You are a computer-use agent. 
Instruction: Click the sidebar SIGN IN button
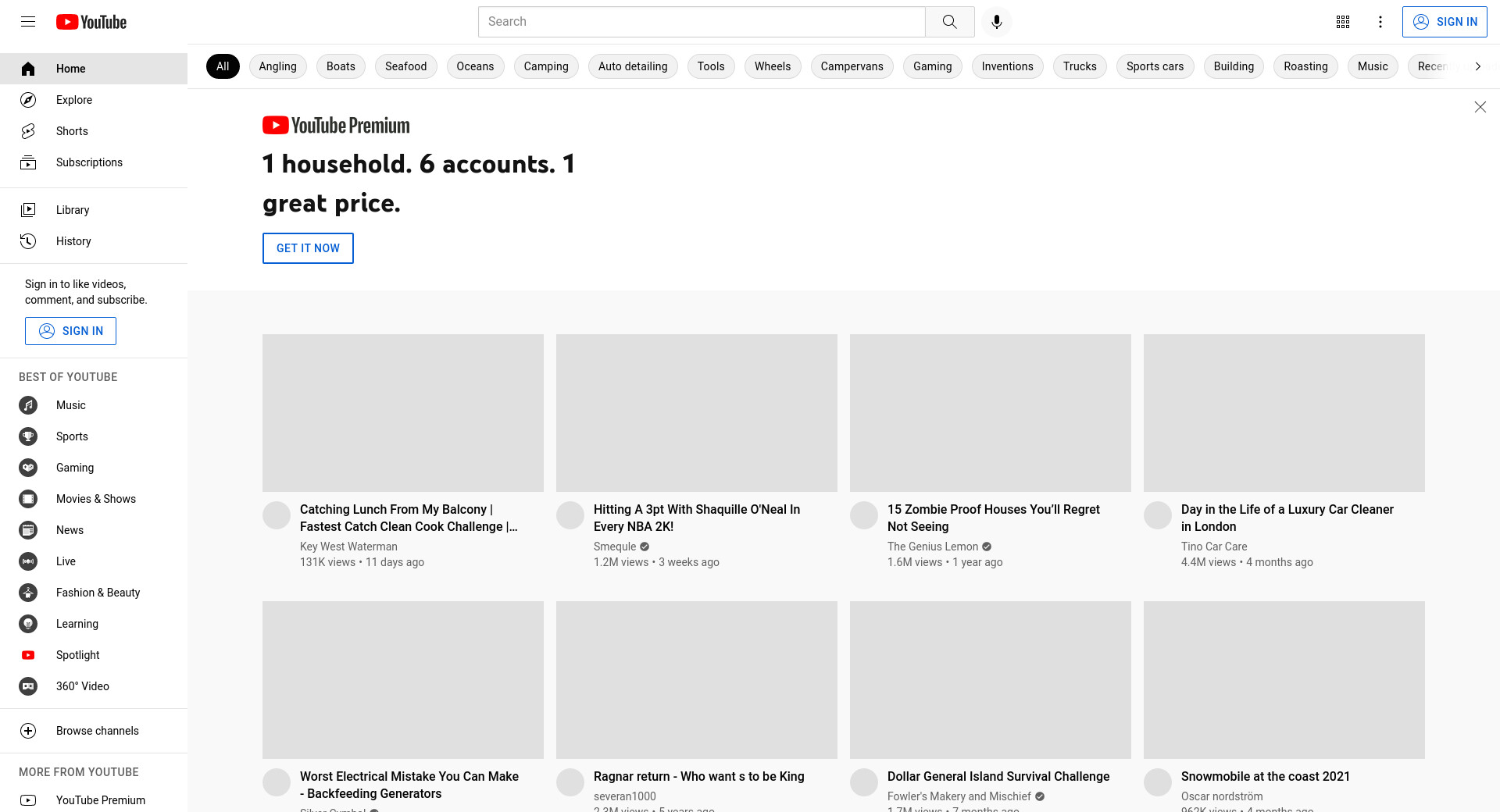click(70, 331)
